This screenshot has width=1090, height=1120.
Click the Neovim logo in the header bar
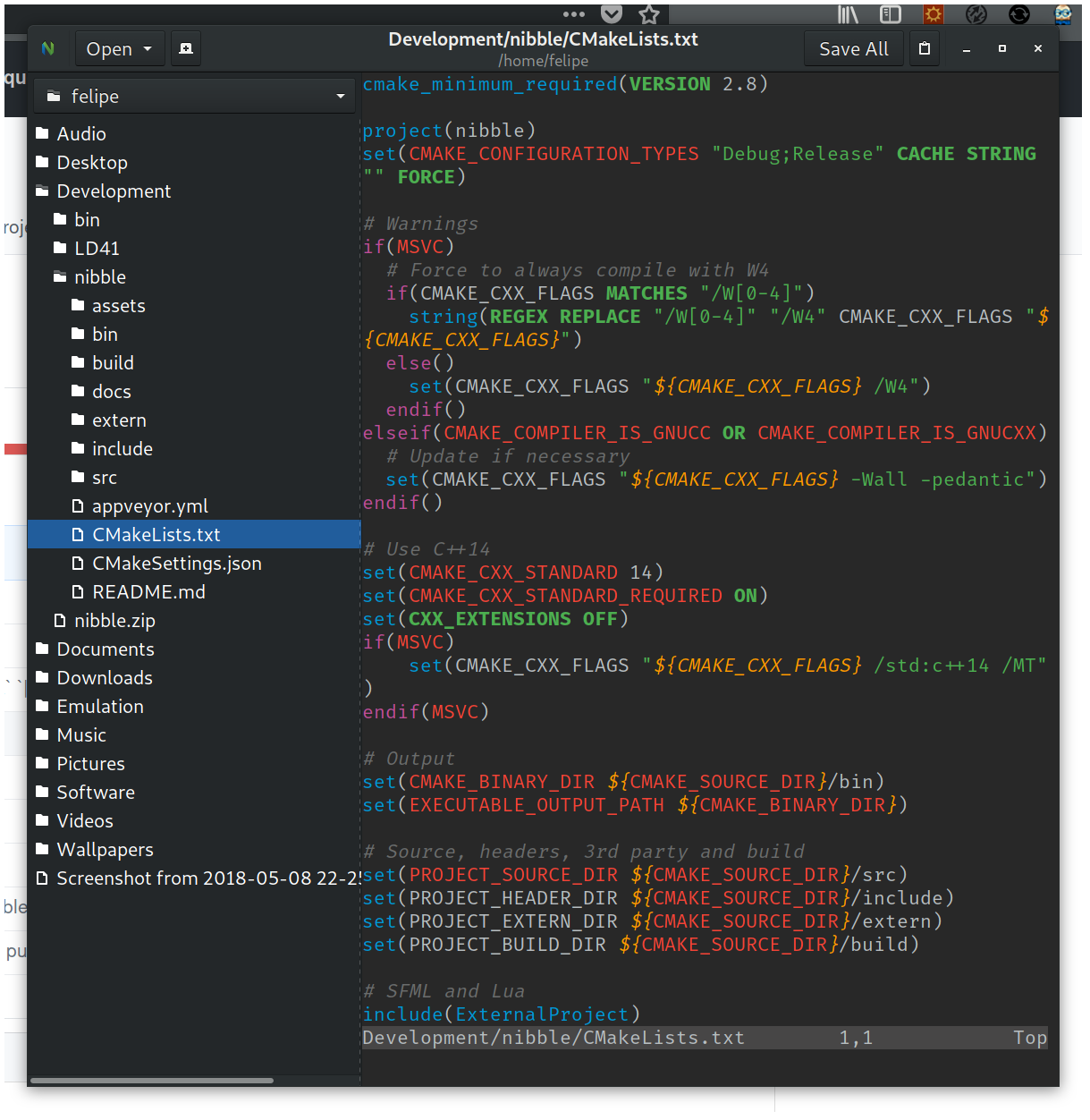(48, 48)
